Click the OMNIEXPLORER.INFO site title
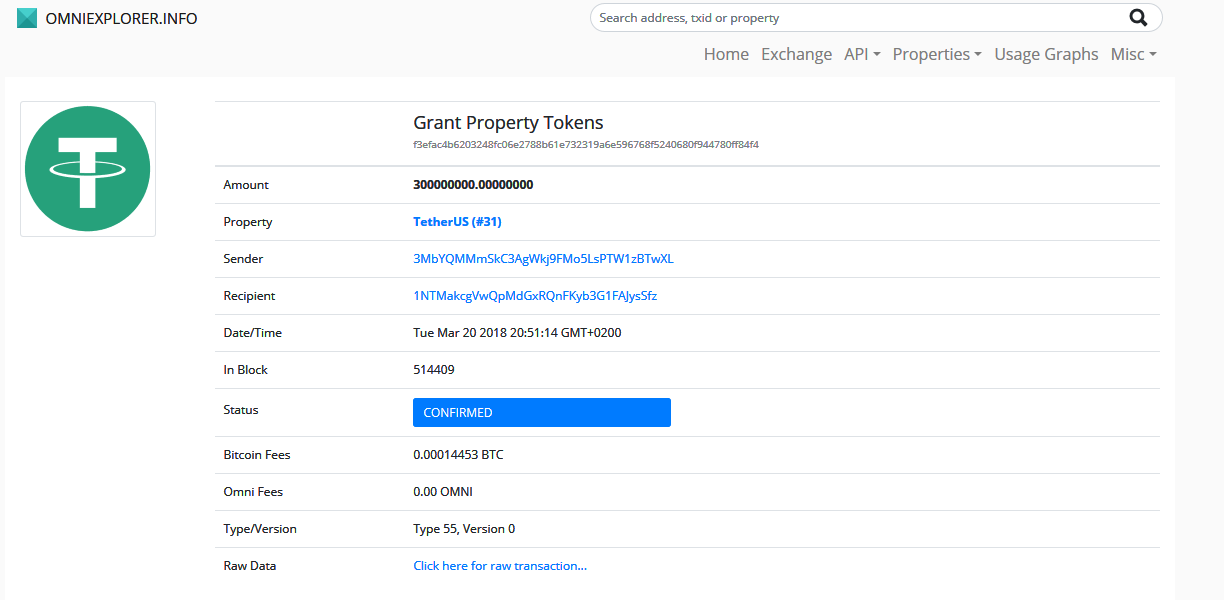 [x=122, y=18]
